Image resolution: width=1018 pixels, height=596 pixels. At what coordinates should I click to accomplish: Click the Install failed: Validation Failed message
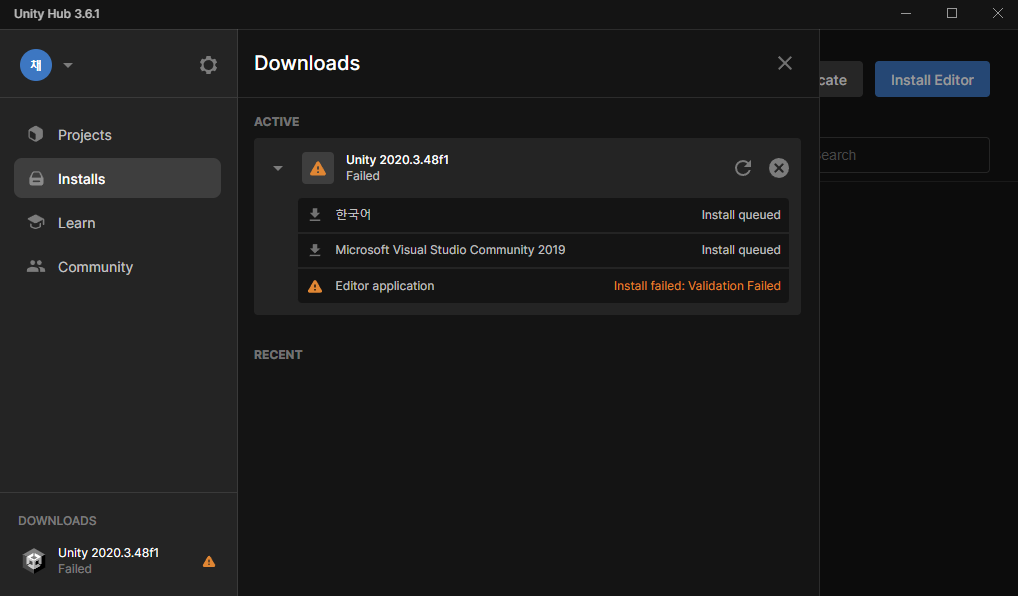pos(697,286)
